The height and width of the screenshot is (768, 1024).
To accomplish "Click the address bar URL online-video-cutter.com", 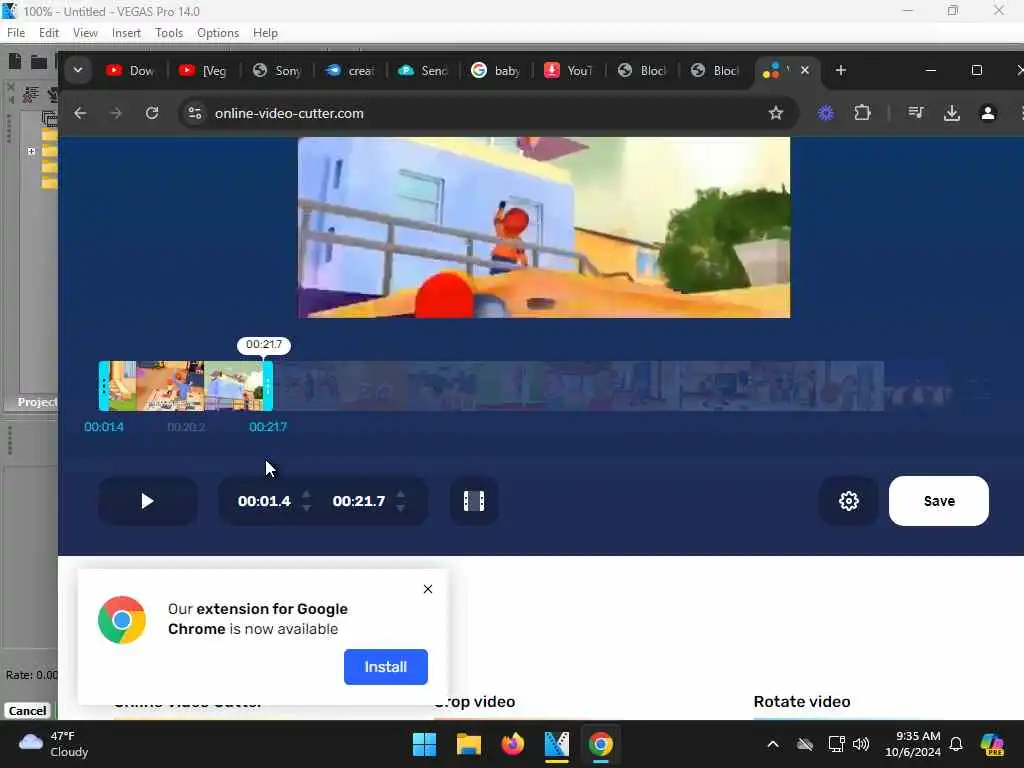I will click(289, 113).
